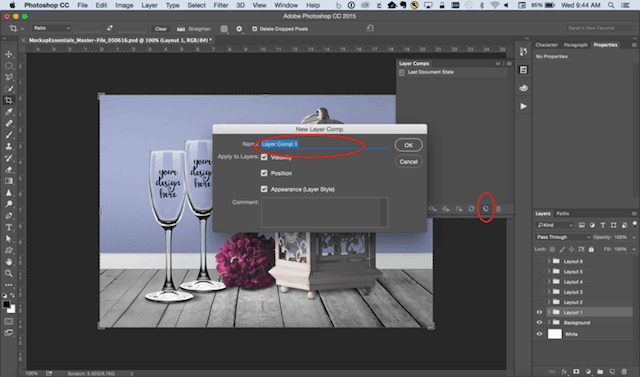Toggle Delete Cropped Pixels checkbox
Image resolution: width=640 pixels, height=377 pixels.
click(255, 29)
